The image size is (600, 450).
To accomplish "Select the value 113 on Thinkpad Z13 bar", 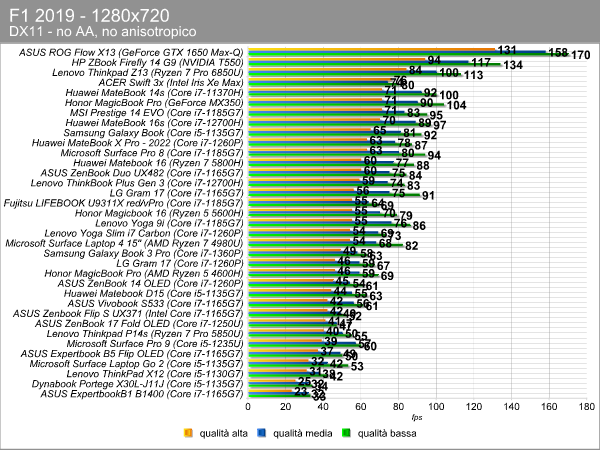I will click(473, 75).
